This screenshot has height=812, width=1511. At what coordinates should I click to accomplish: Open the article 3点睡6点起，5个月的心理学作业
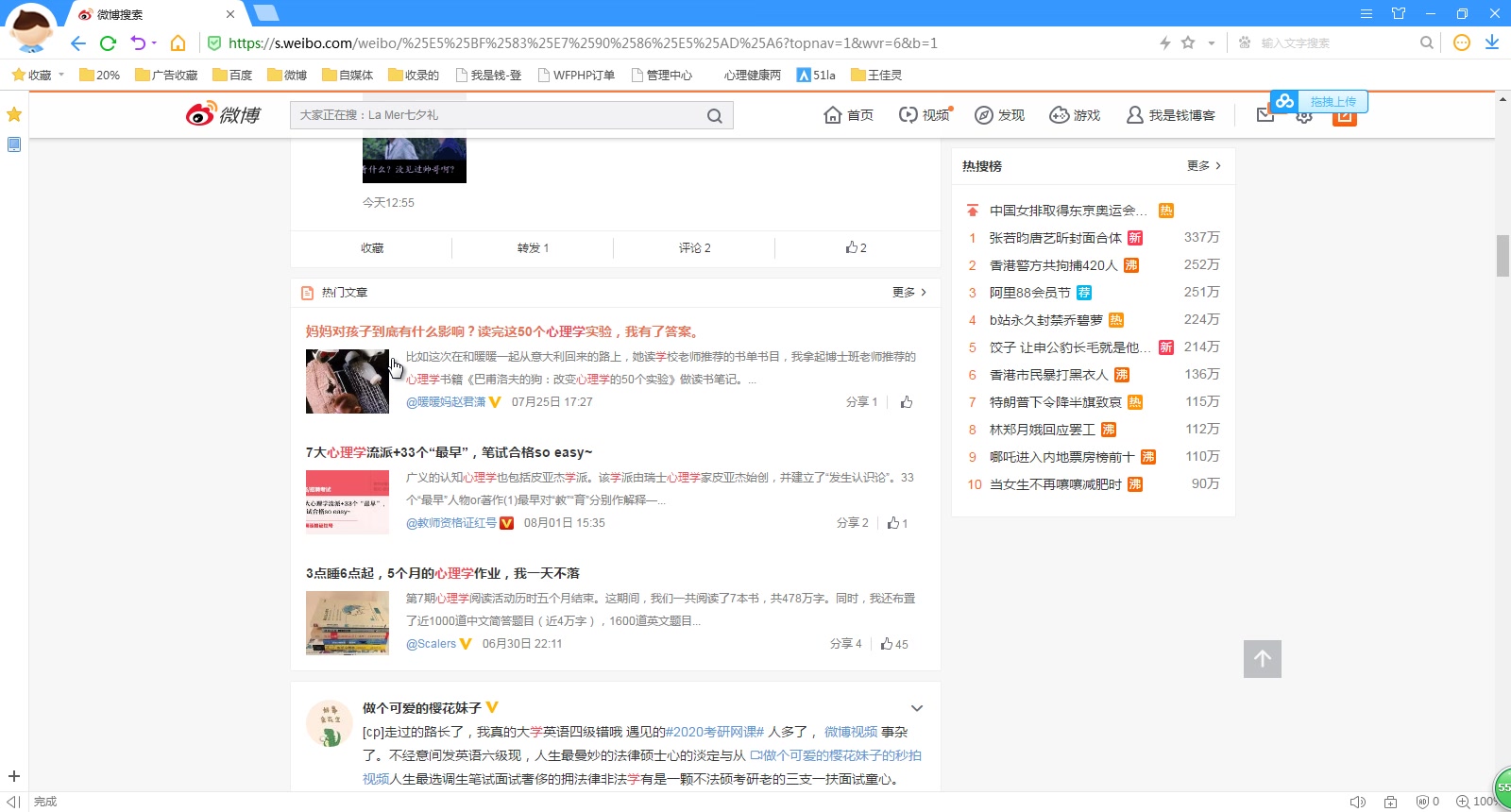442,573
